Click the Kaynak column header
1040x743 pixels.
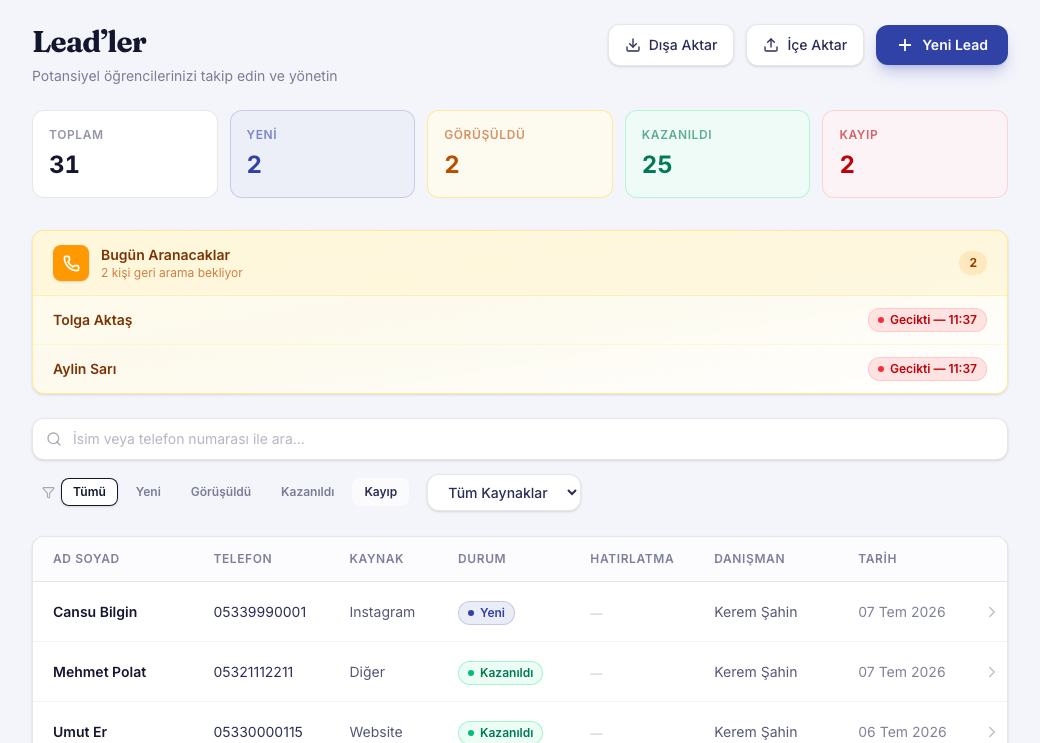[376, 559]
